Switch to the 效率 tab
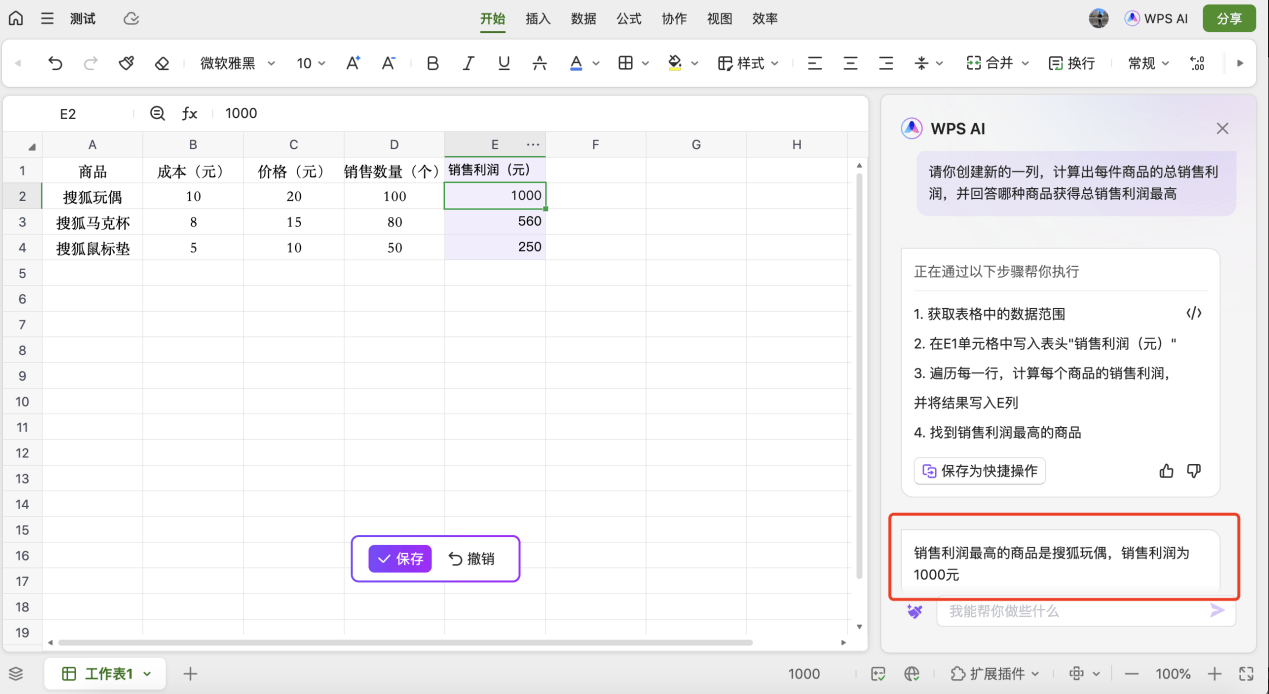 [x=765, y=19]
